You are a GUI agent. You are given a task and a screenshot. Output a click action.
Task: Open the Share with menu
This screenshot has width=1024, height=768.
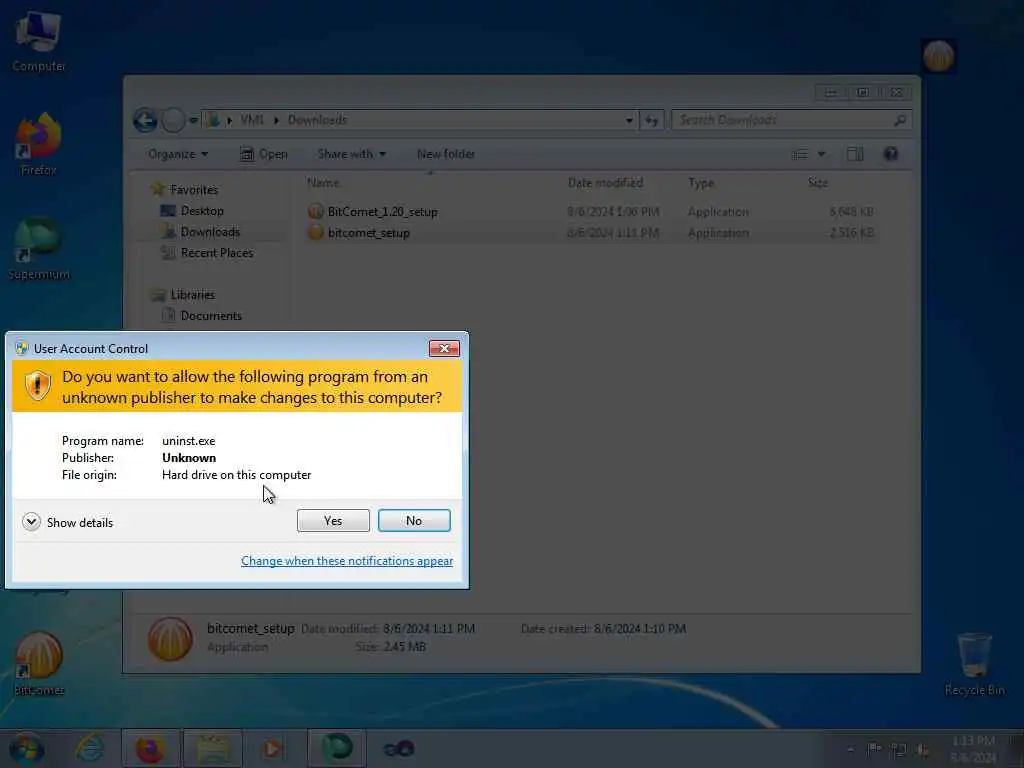click(351, 154)
